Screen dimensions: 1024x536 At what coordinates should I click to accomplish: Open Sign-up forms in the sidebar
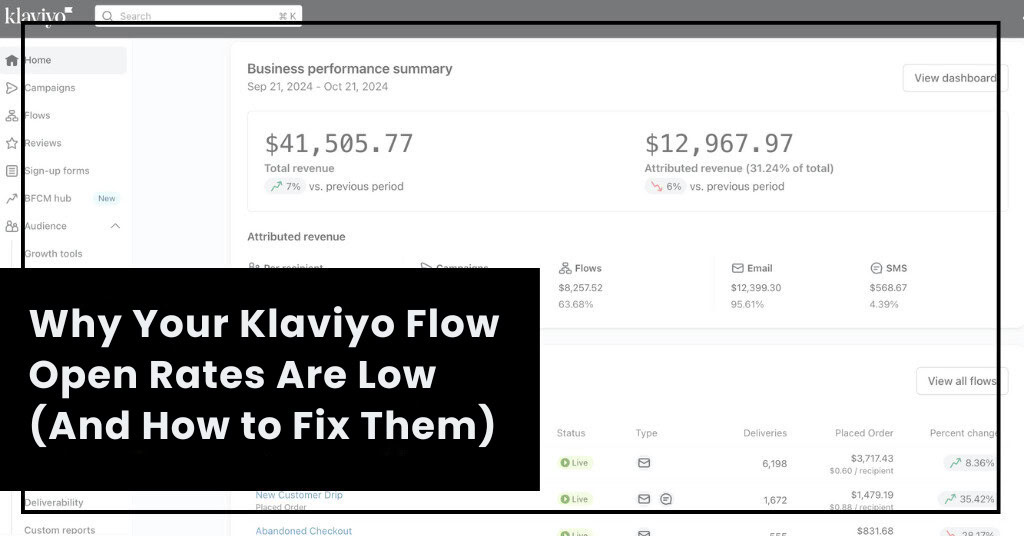(57, 170)
